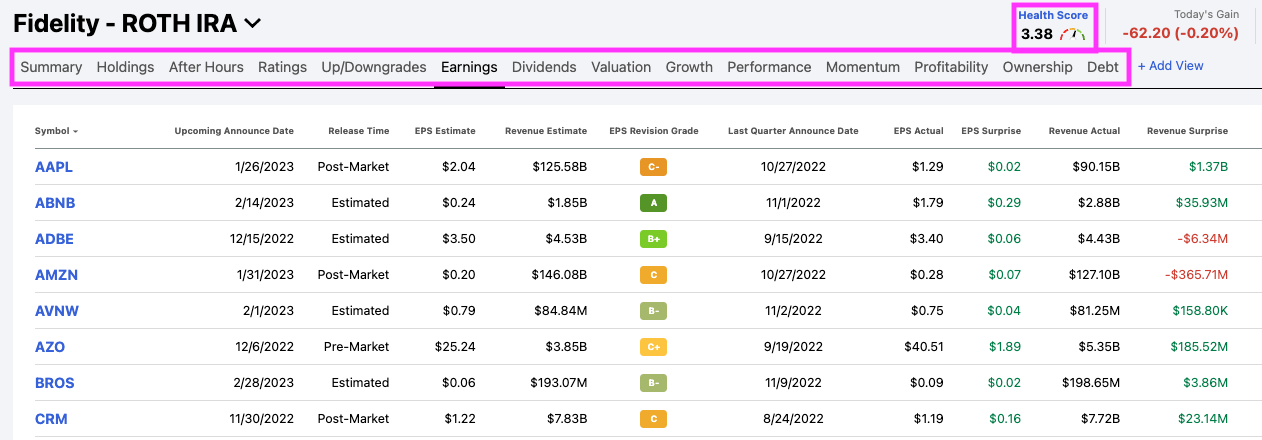This screenshot has height=440, width=1262.
Task: Click BROS's B- revision grade badge
Action: (x=653, y=383)
